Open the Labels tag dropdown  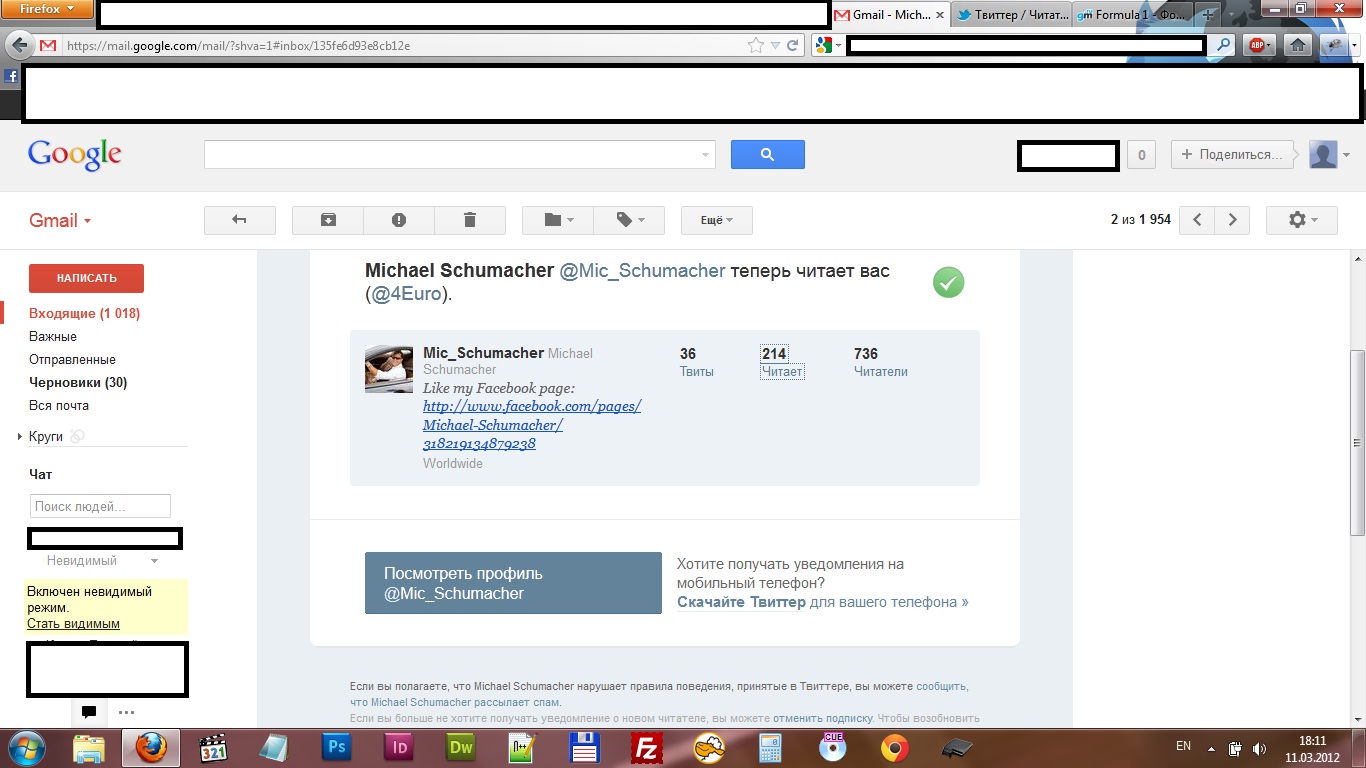[x=629, y=220]
